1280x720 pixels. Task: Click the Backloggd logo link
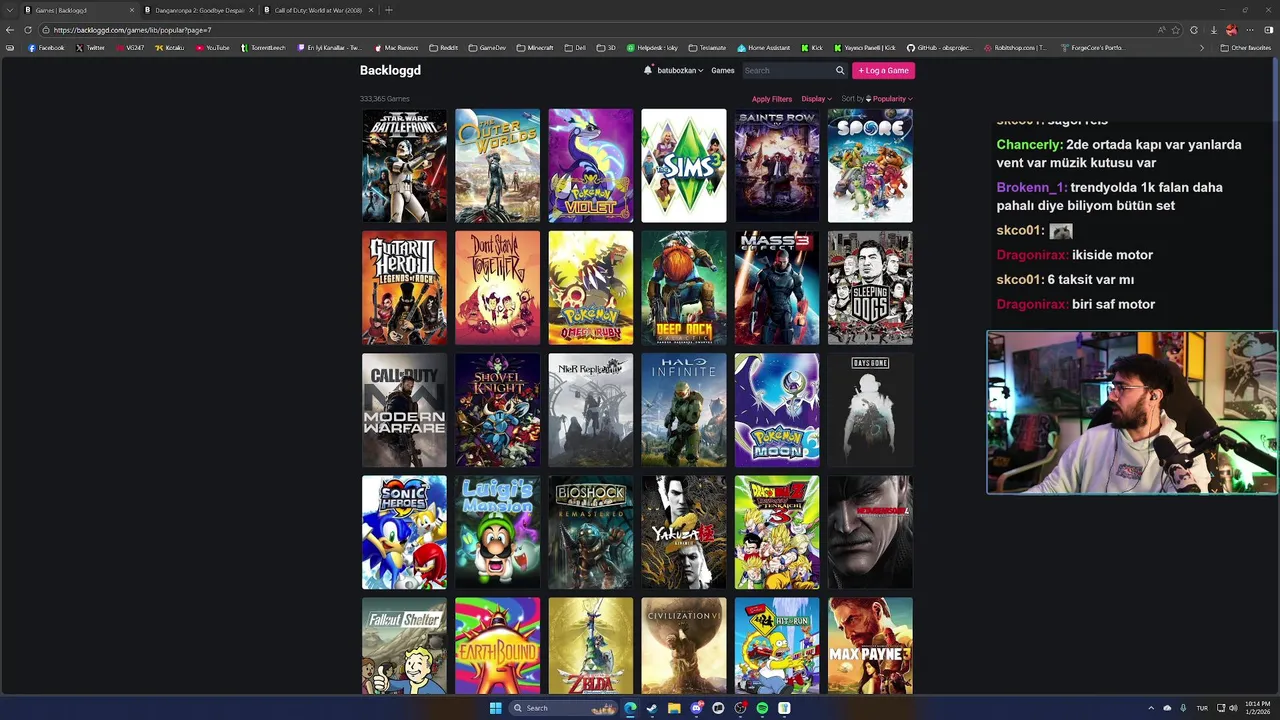[390, 70]
